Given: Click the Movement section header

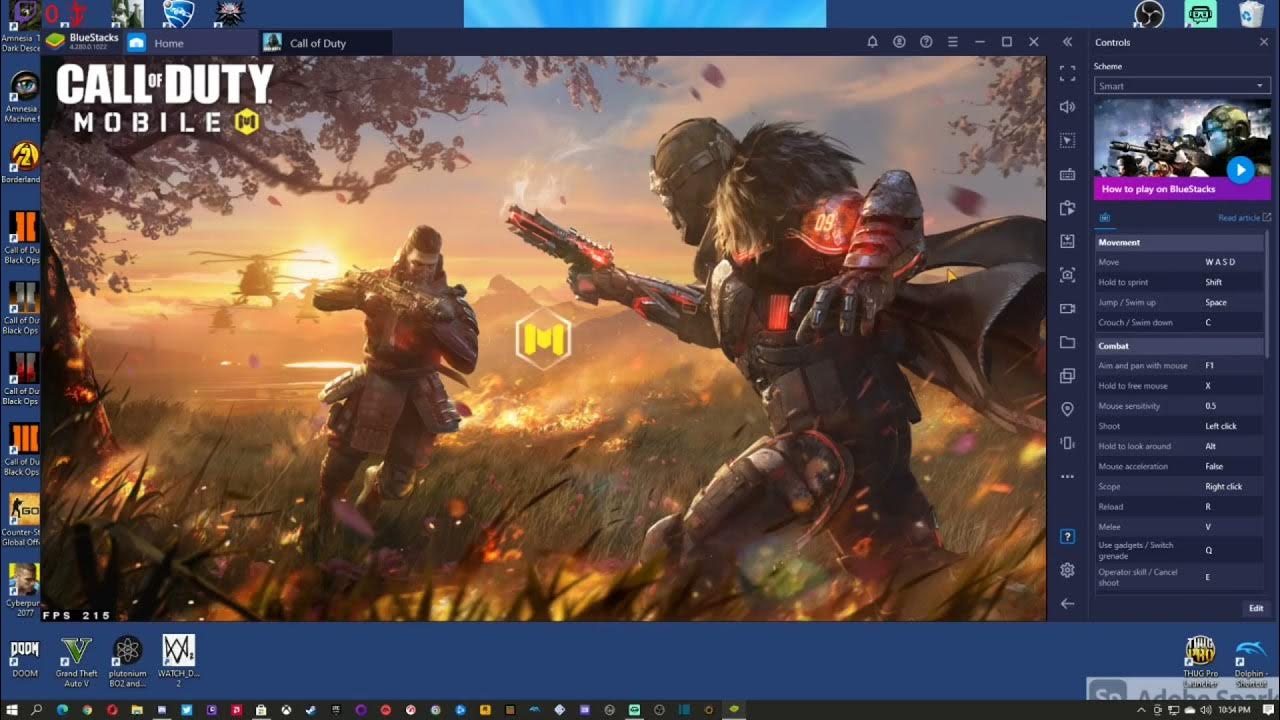Looking at the screenshot, I should pyautogui.click(x=1179, y=242).
